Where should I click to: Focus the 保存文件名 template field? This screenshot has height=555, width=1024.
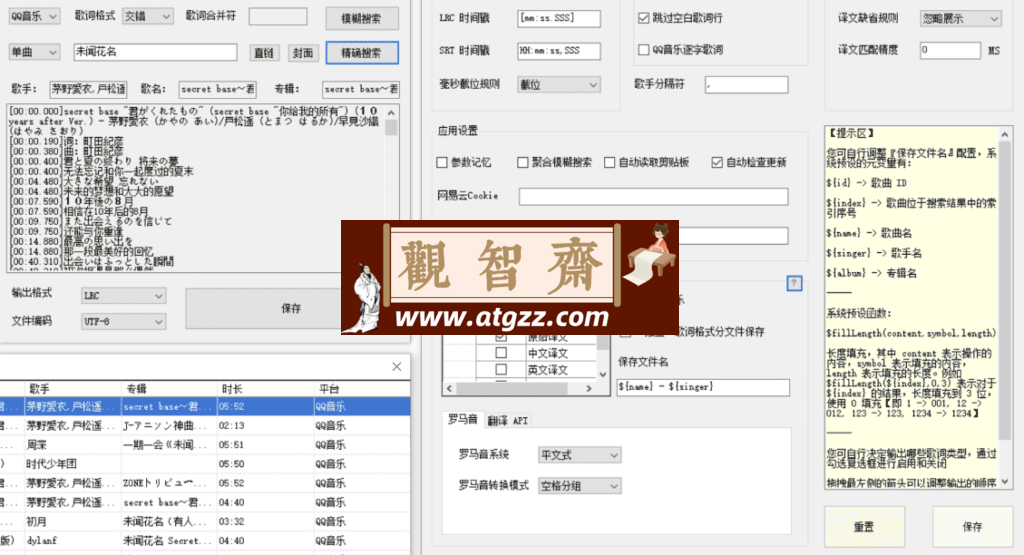tap(703, 387)
